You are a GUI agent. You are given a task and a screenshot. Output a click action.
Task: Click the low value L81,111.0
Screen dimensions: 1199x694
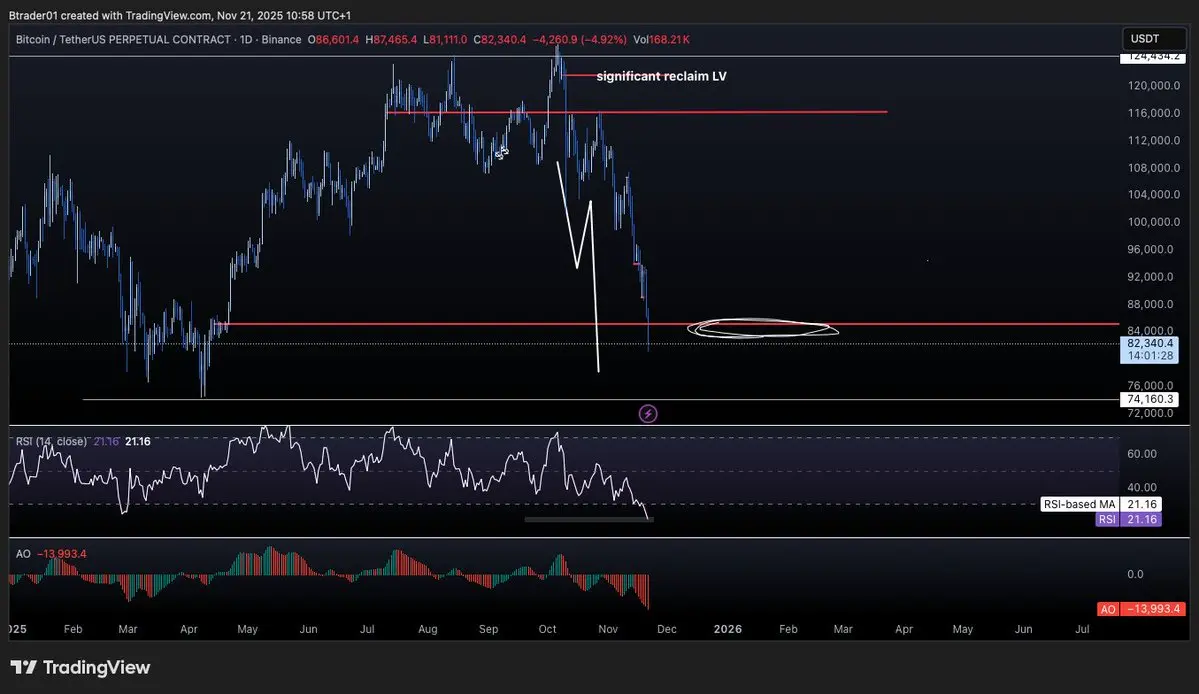click(x=445, y=39)
